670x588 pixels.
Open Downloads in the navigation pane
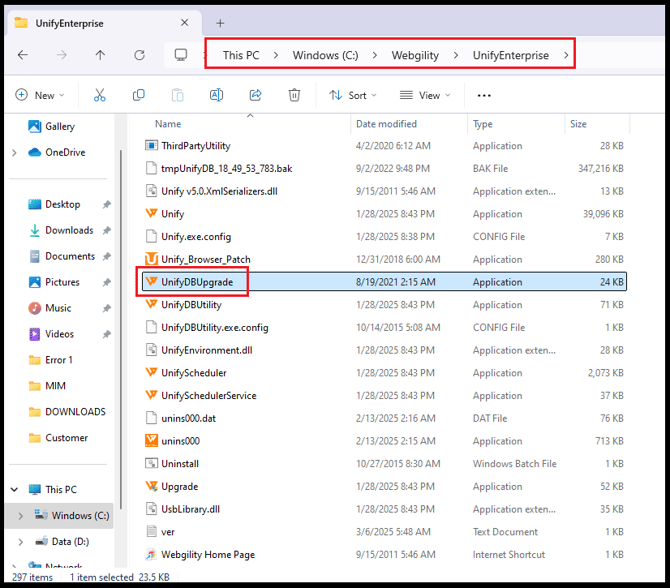coord(69,230)
